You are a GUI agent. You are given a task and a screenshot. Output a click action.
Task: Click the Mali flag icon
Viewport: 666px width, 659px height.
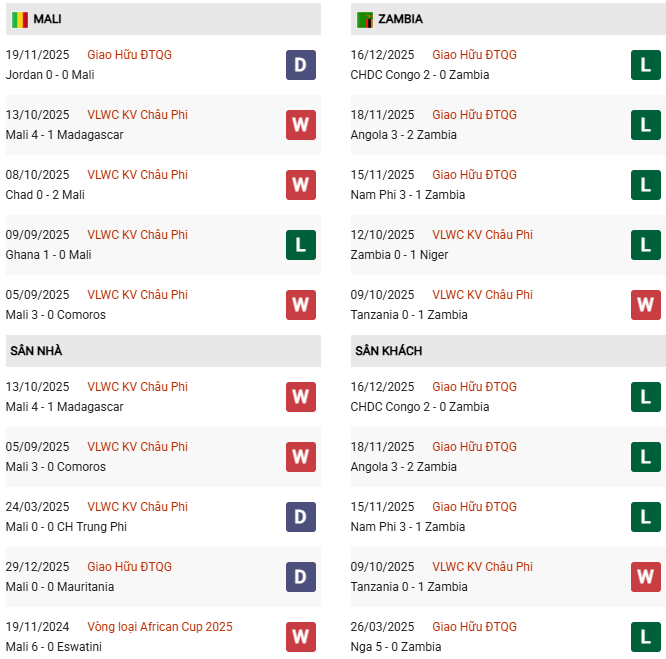20,19
